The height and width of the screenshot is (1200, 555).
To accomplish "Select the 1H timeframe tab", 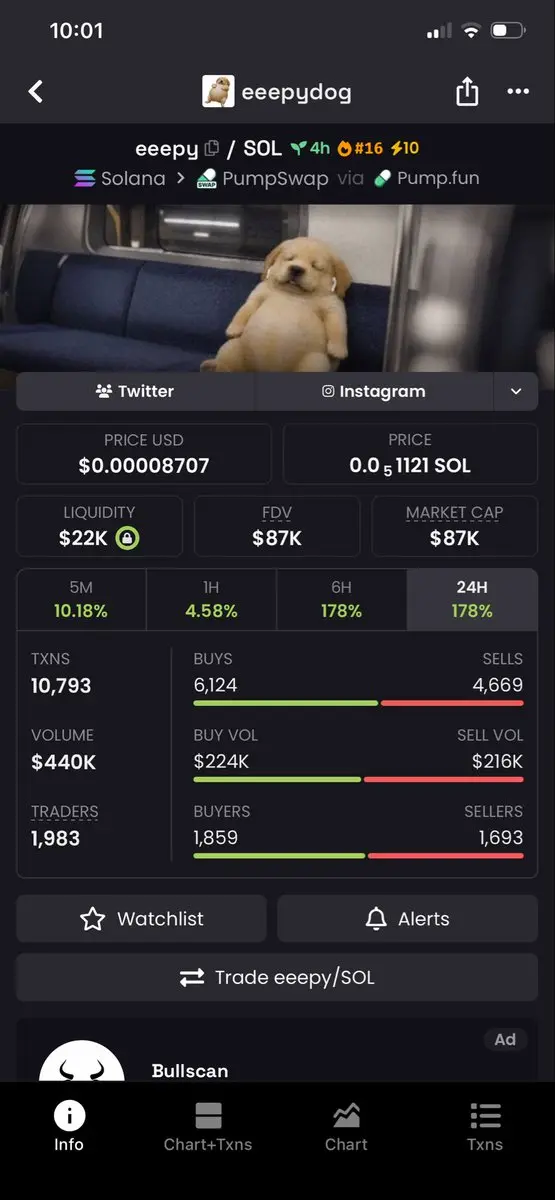I will pos(211,599).
